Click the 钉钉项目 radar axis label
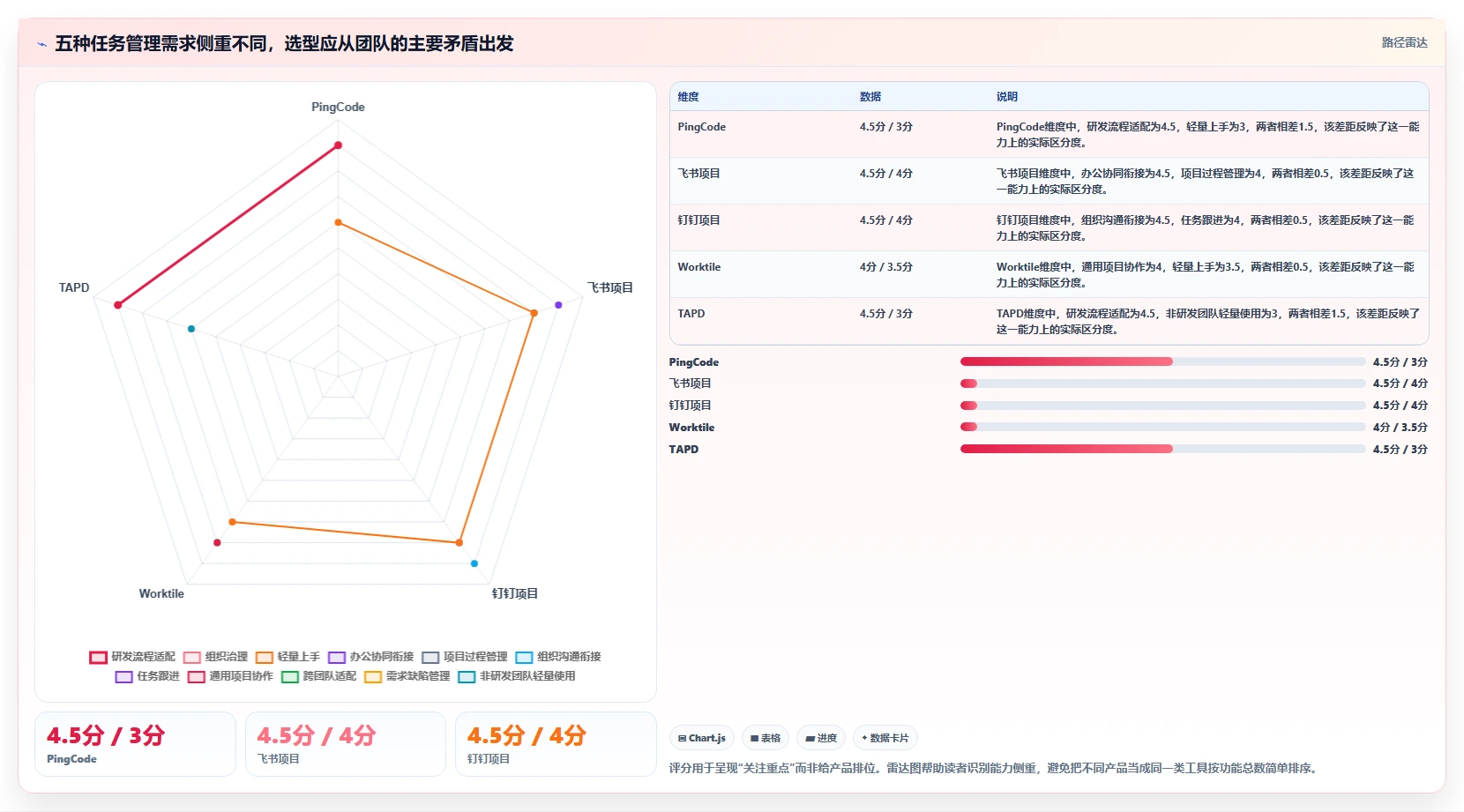Viewport: 1464px width, 812px height. click(x=515, y=593)
